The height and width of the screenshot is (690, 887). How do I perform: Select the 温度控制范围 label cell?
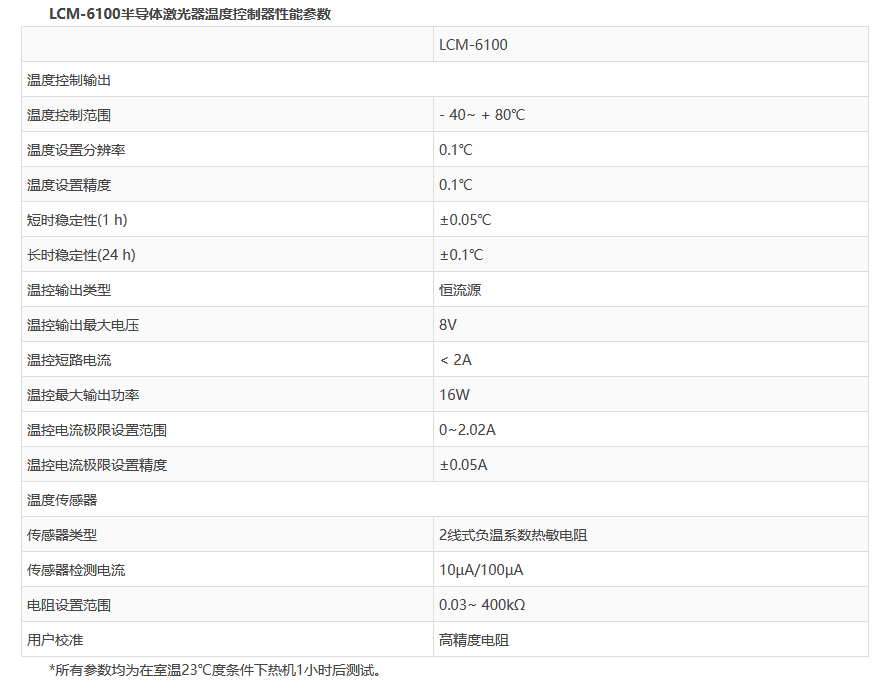pos(68,115)
